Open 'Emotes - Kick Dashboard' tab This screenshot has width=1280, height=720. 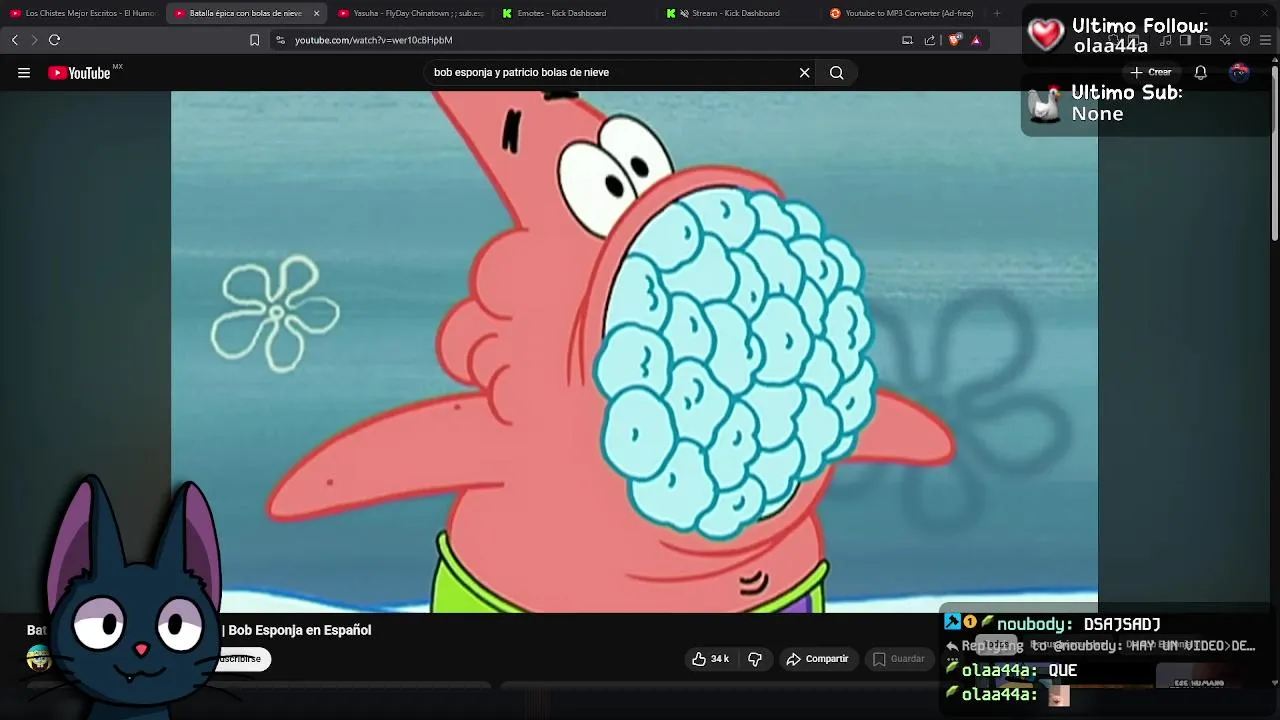[574, 13]
